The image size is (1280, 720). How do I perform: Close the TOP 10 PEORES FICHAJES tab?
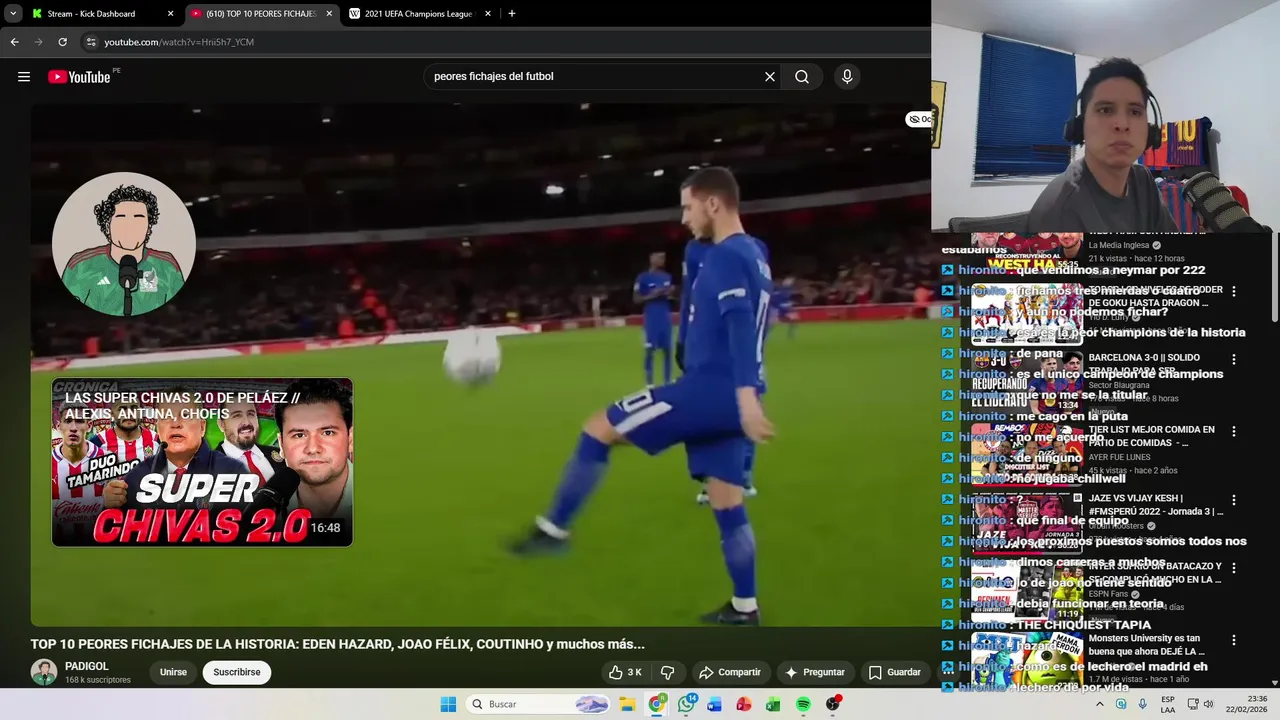tap(329, 14)
